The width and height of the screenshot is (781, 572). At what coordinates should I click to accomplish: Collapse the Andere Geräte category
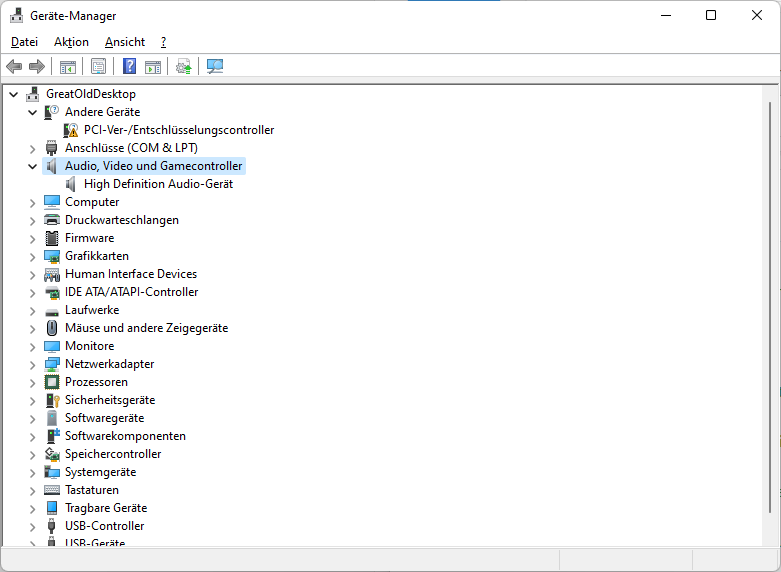(x=32, y=112)
